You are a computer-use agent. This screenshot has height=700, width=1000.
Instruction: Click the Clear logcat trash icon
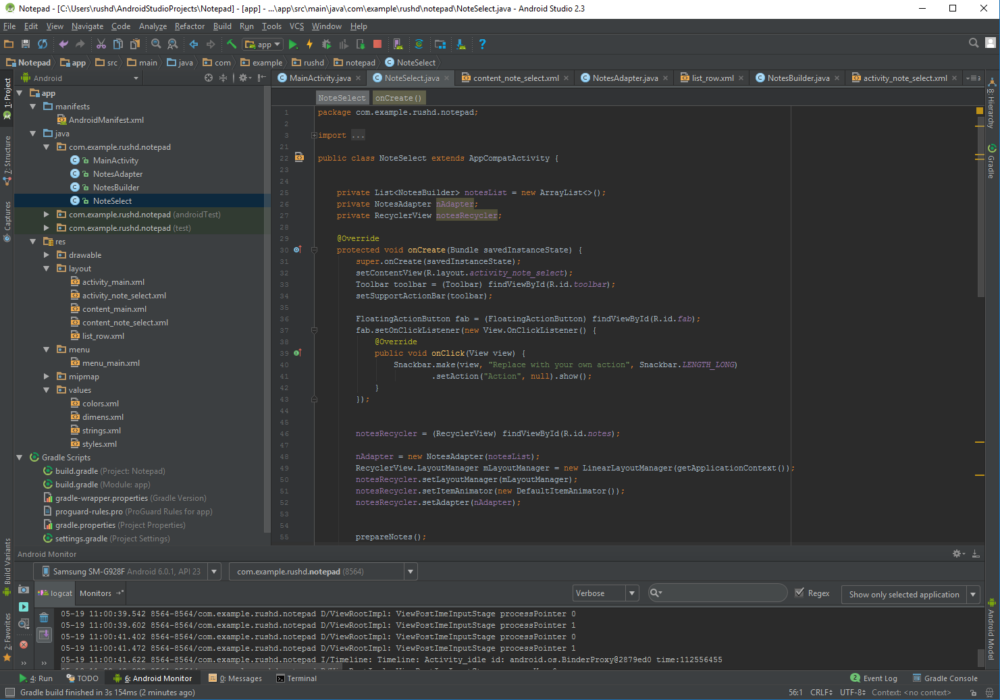pyautogui.click(x=44, y=618)
